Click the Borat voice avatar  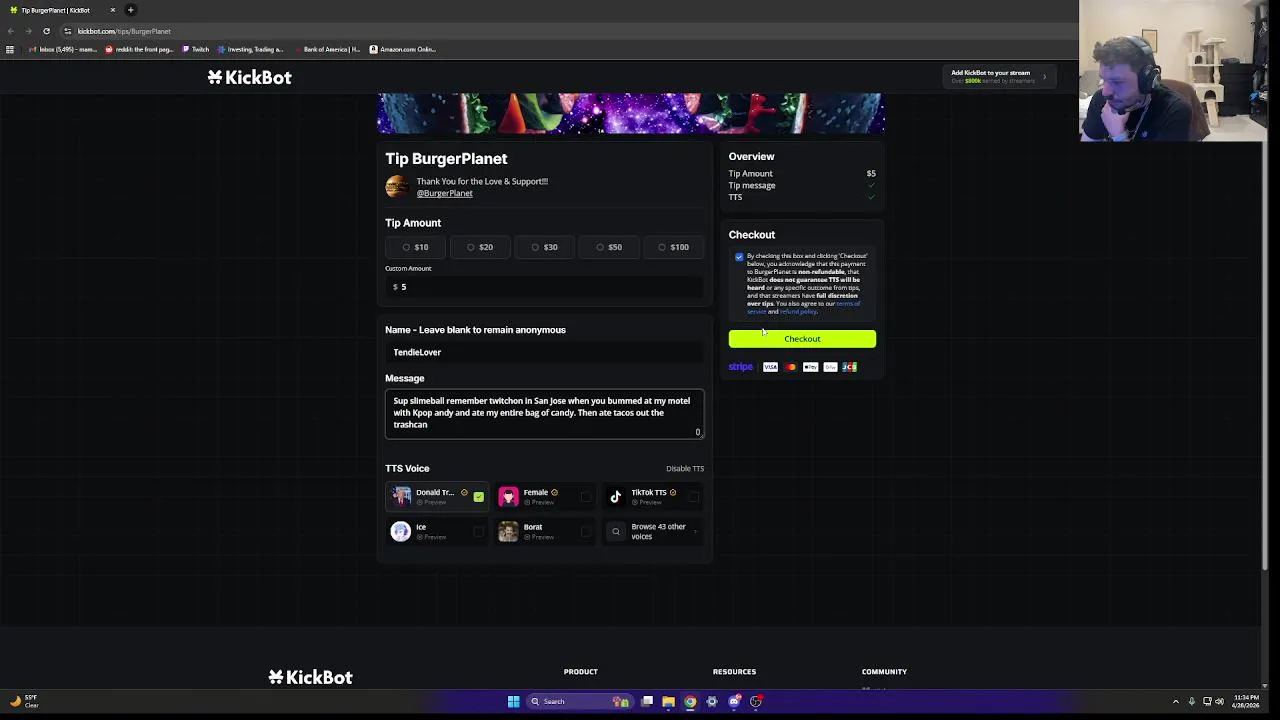(508, 531)
